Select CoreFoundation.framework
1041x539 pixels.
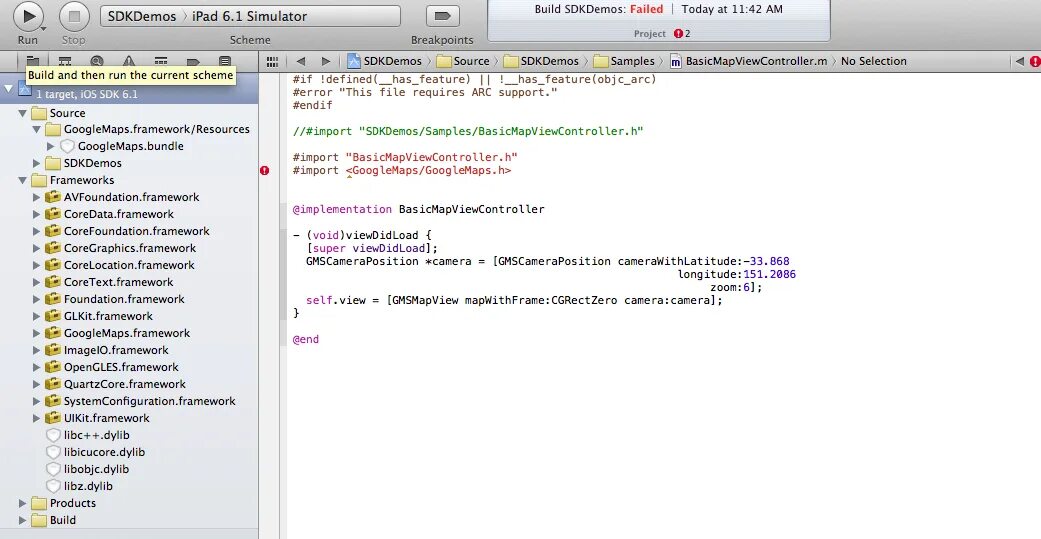pos(136,231)
